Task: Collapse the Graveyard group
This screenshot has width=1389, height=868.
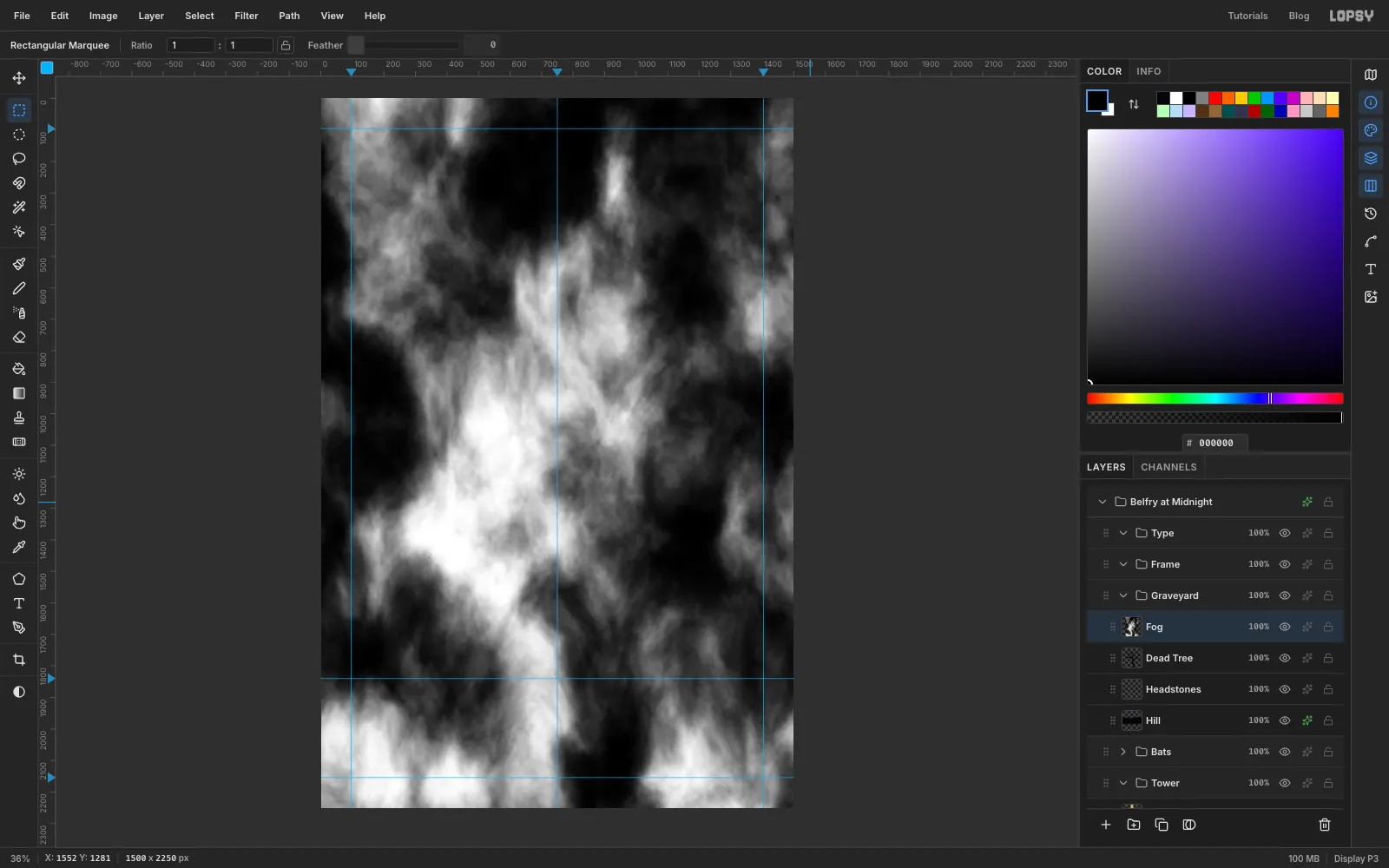Action: click(x=1123, y=595)
